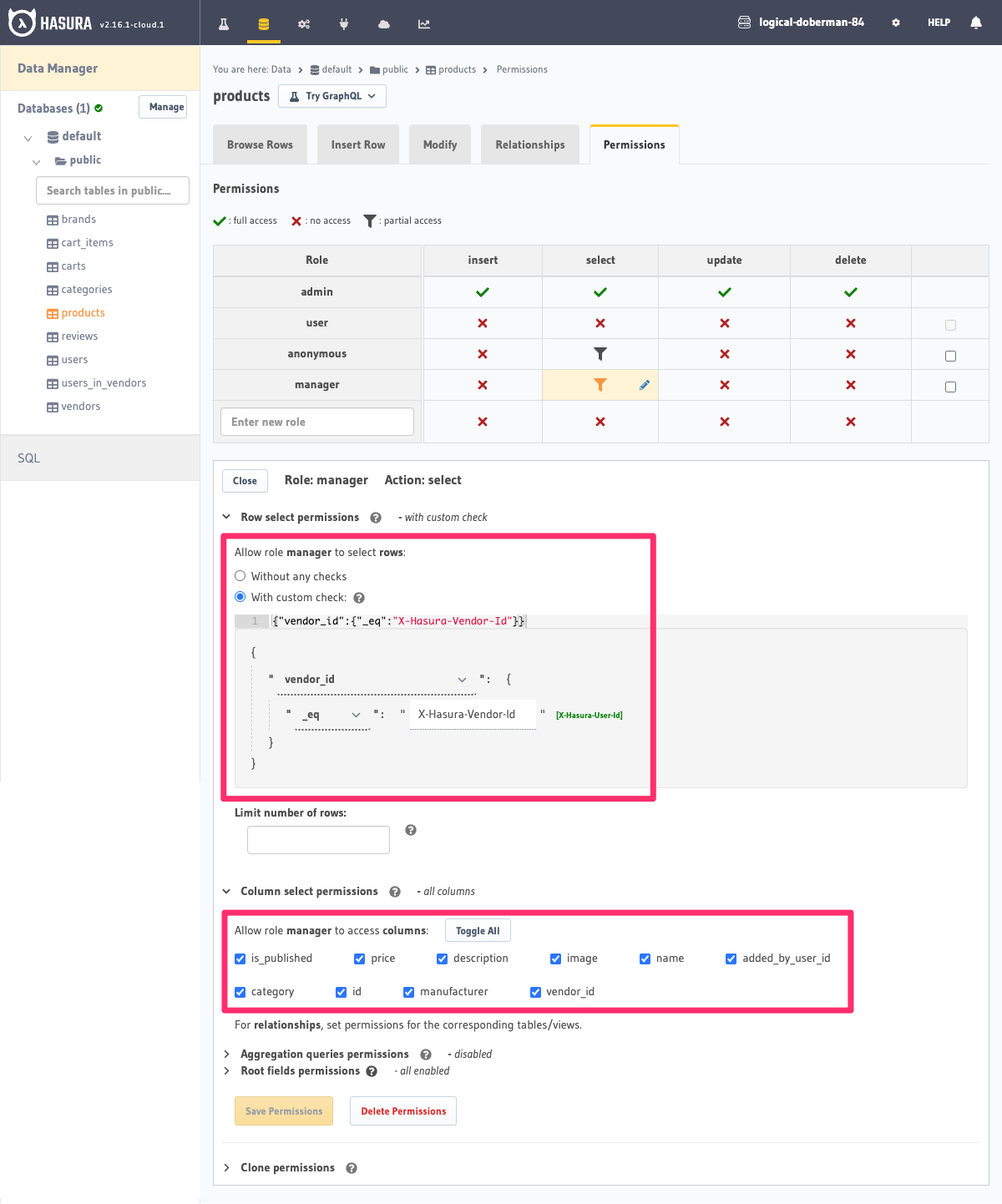This screenshot has height=1204, width=1002.
Task: Select the 'Without any checks' radio option
Action: point(240,575)
